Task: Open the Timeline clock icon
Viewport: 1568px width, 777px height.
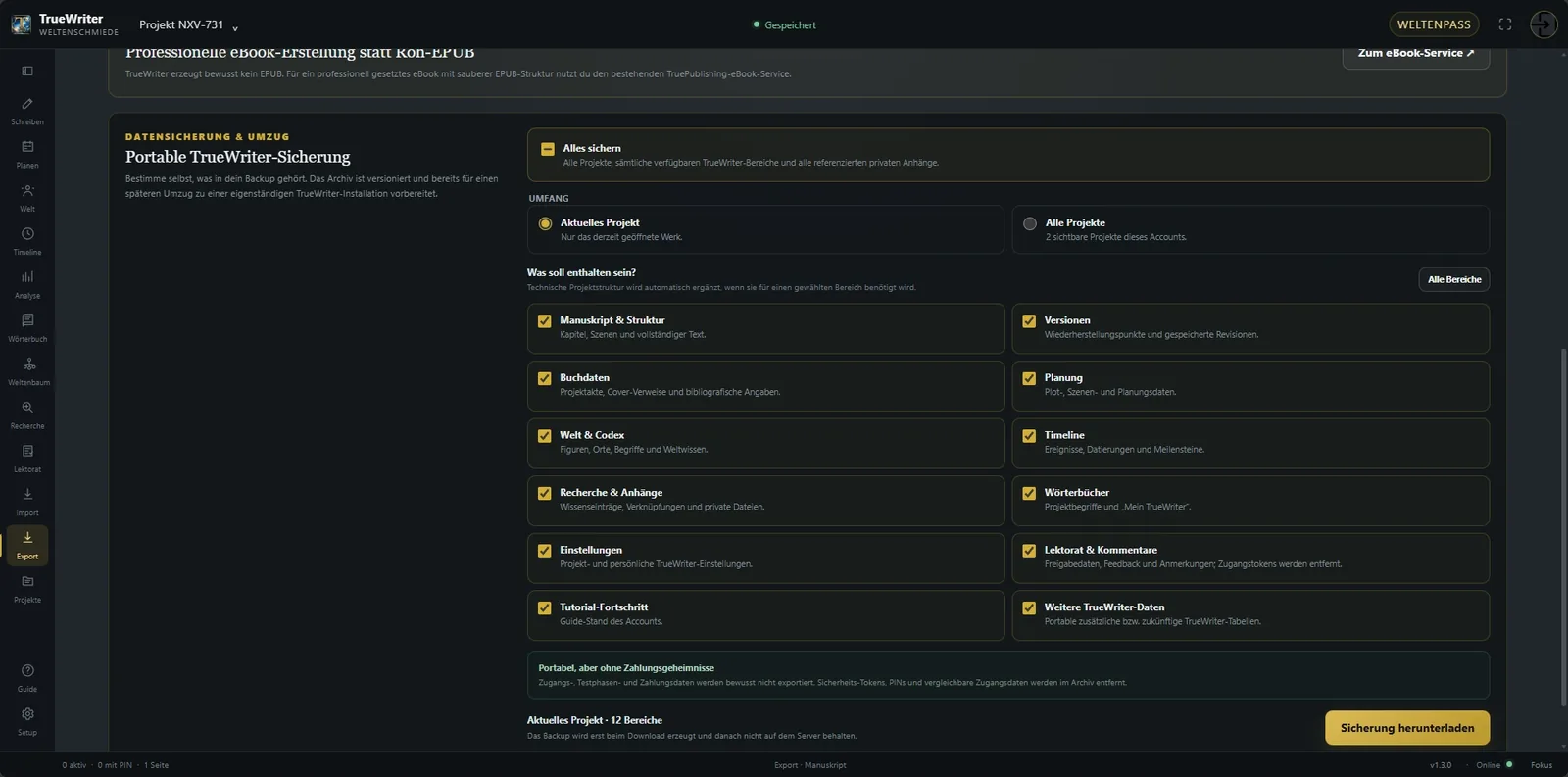Action: pos(27,234)
